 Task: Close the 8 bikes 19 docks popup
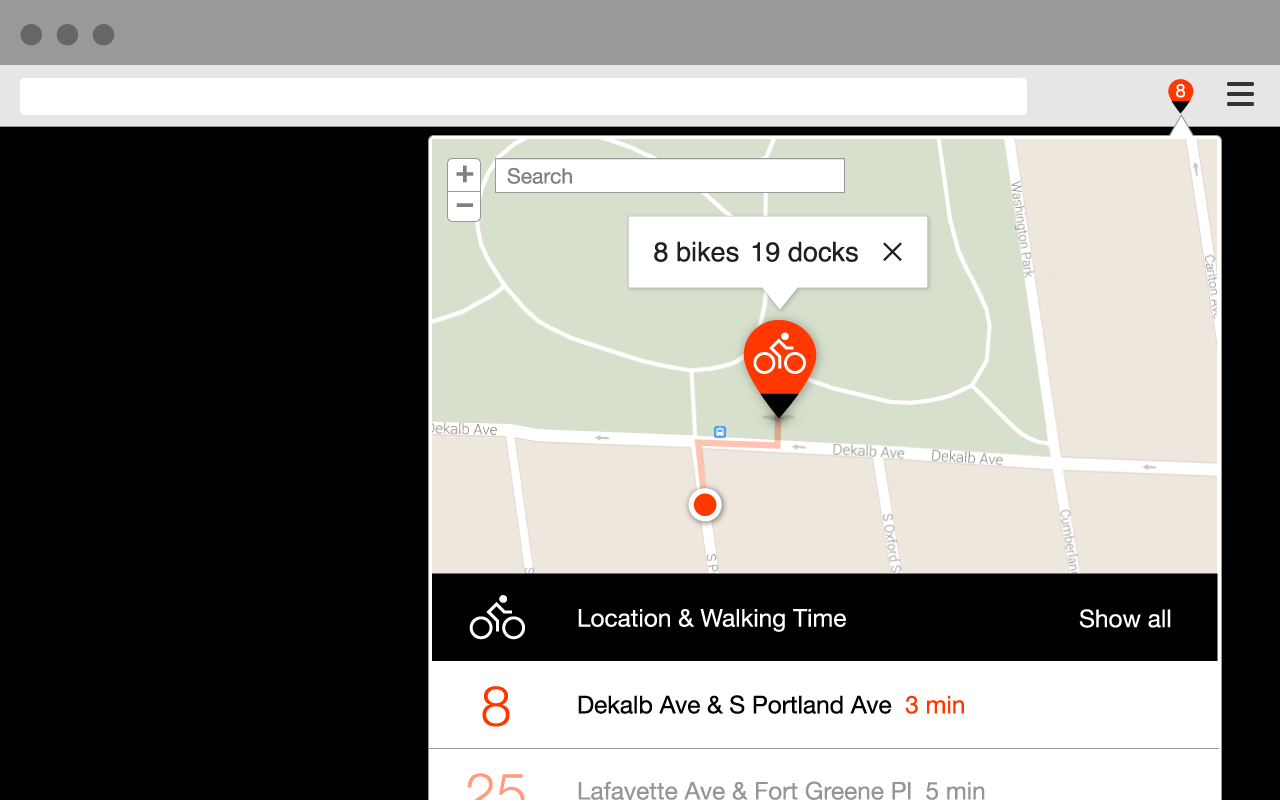click(892, 252)
